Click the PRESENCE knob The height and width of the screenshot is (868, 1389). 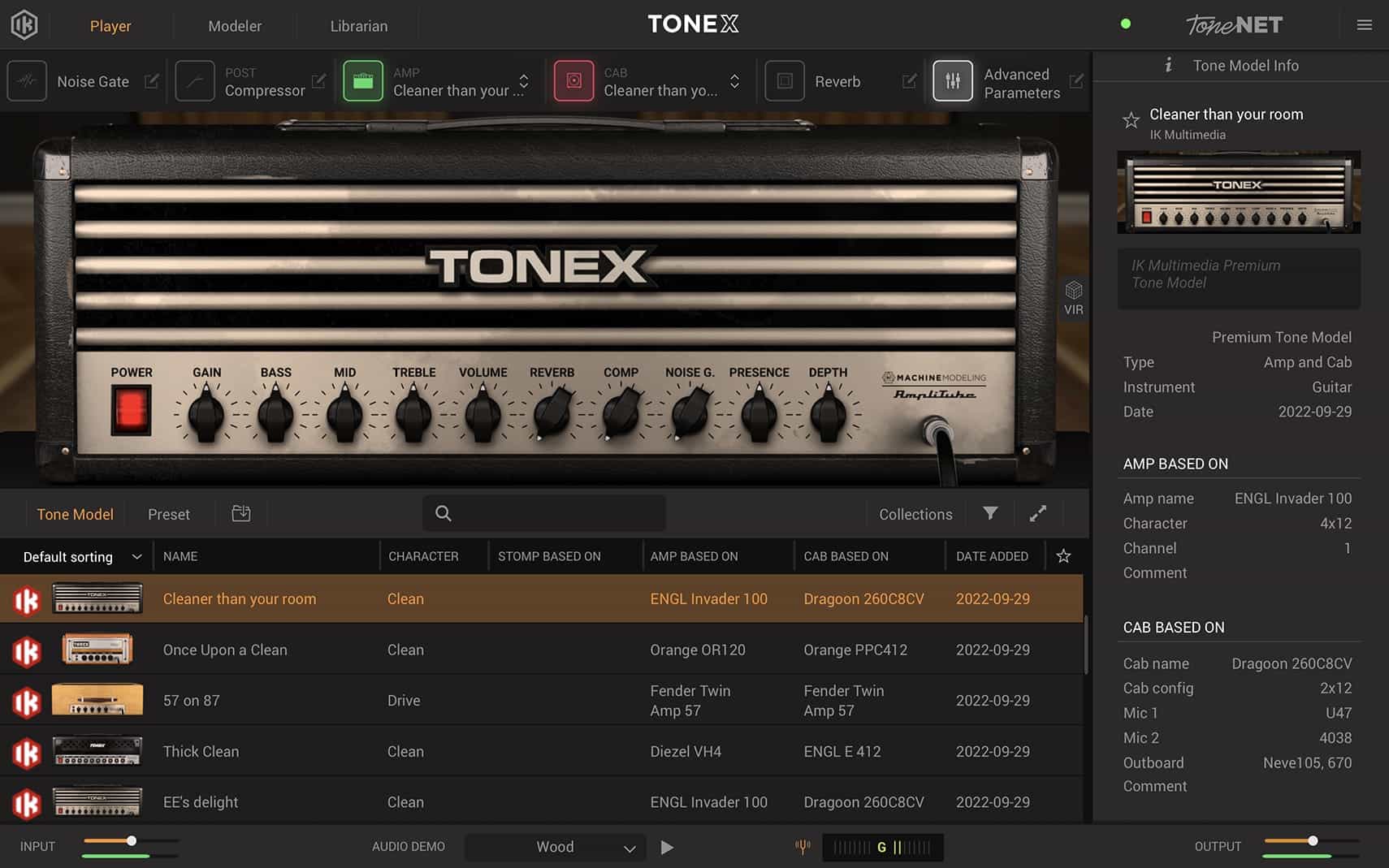click(759, 414)
